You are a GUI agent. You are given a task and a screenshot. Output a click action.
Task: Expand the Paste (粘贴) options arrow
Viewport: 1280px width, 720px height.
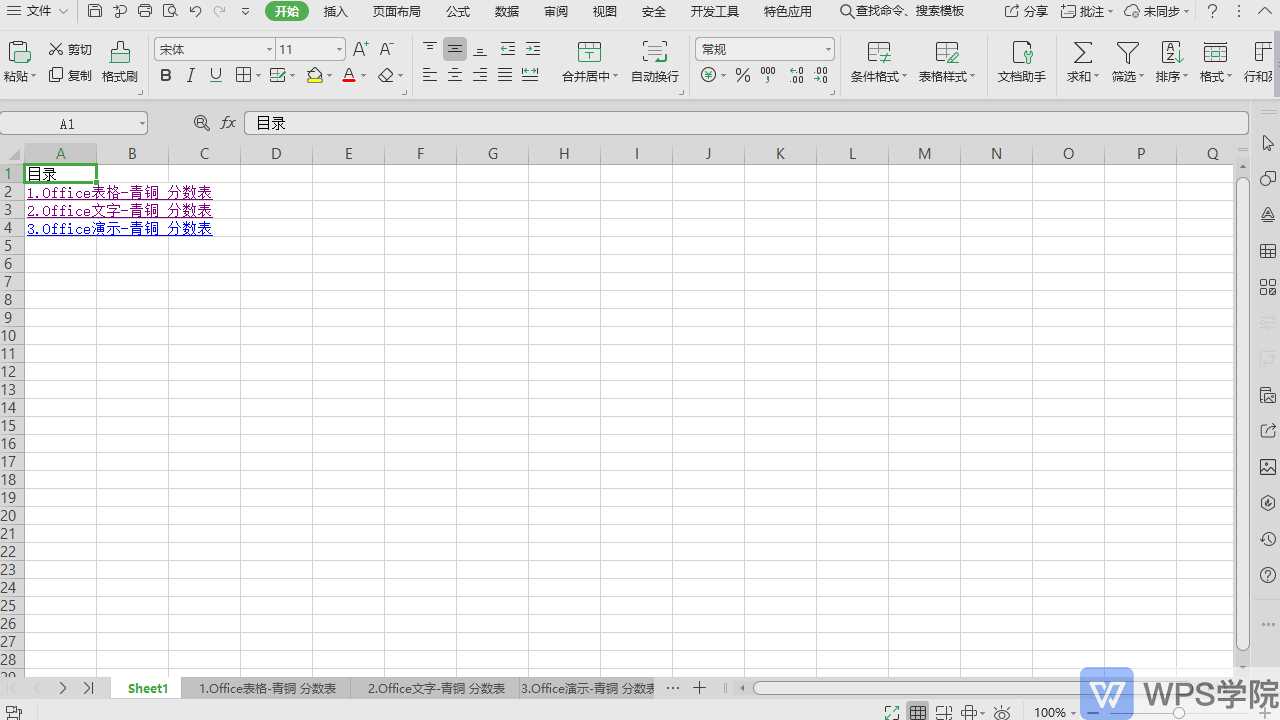pyautogui.click(x=34, y=77)
